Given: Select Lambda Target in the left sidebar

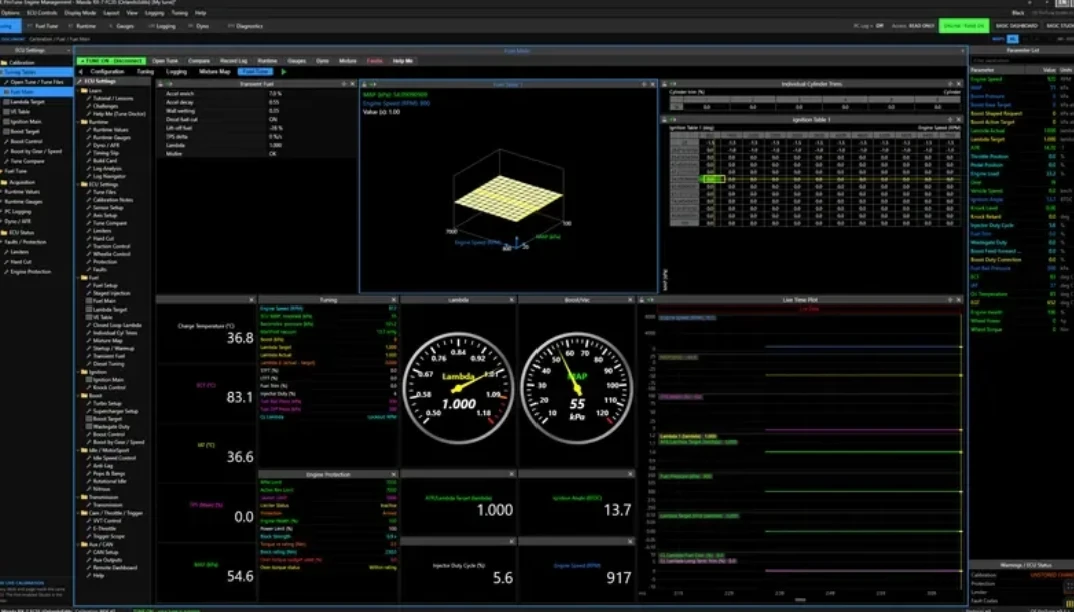Looking at the screenshot, I should click(x=27, y=102).
